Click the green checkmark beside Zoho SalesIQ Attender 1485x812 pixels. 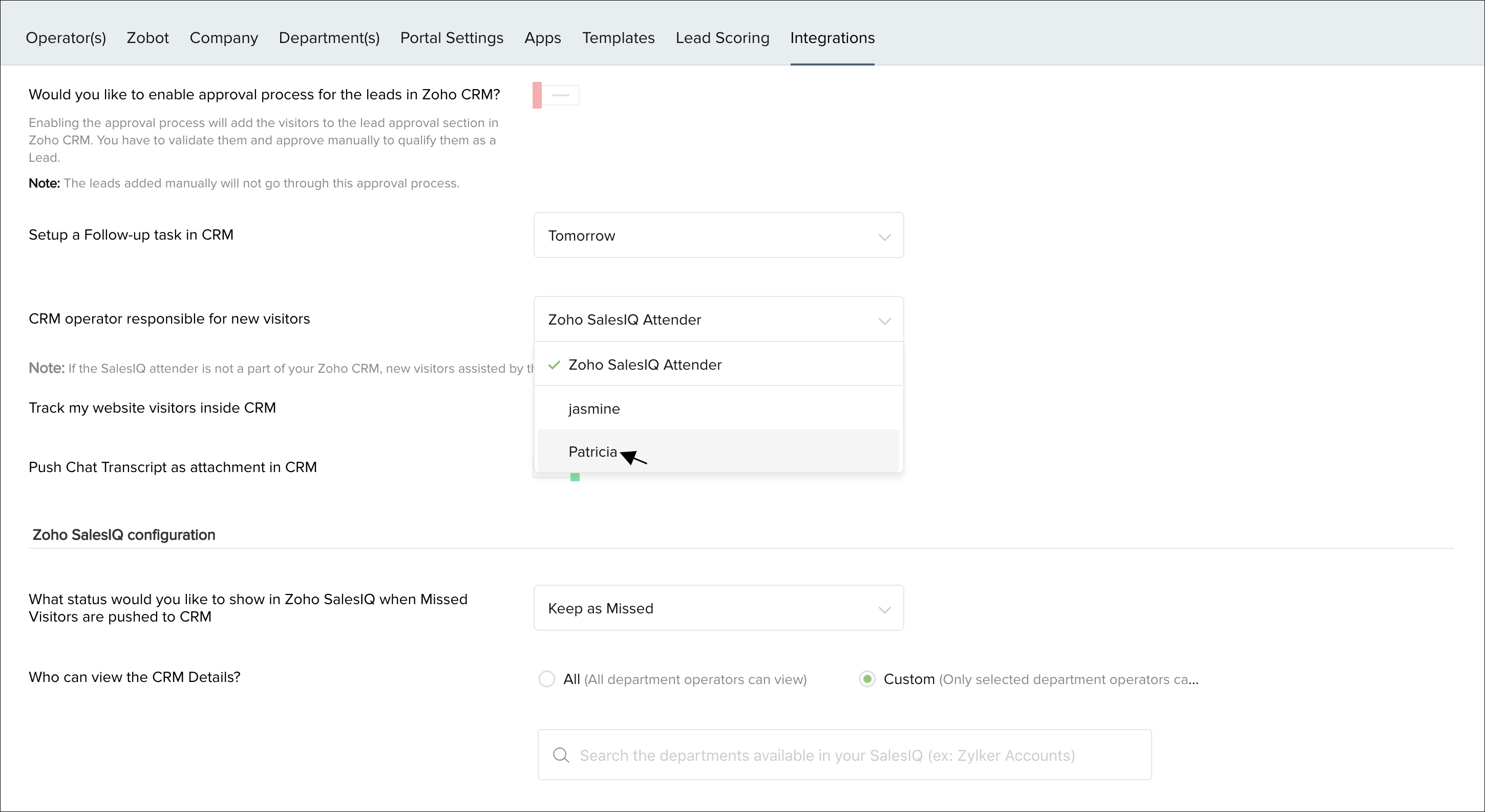pos(554,365)
